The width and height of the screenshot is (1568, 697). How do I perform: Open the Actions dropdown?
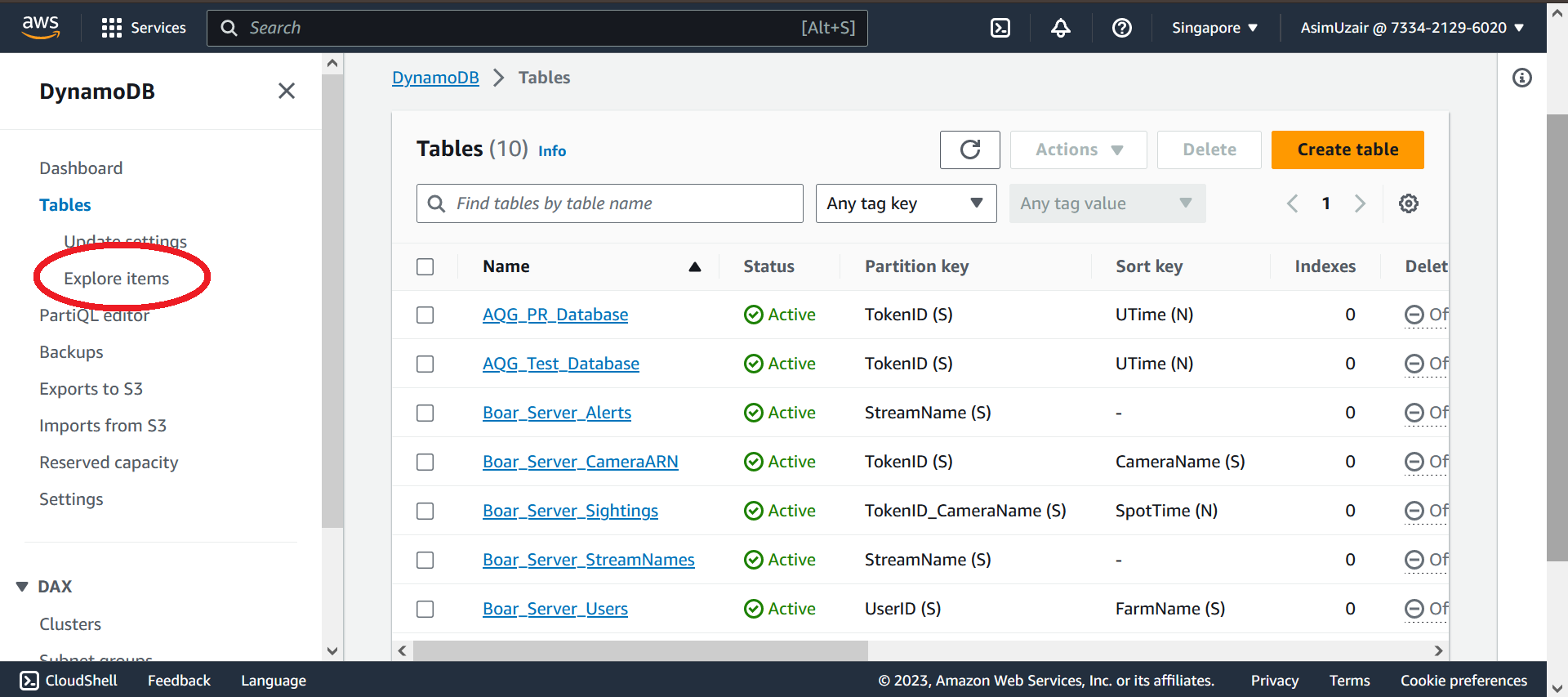[1079, 150]
